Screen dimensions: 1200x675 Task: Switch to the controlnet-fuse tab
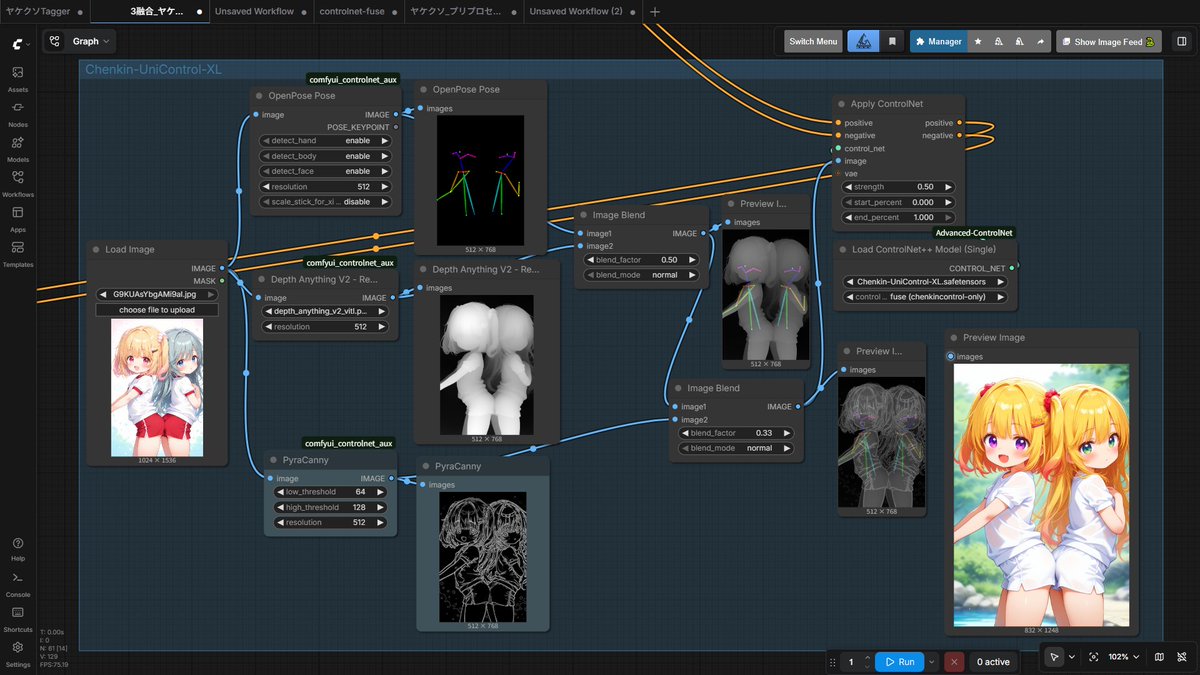coord(352,11)
